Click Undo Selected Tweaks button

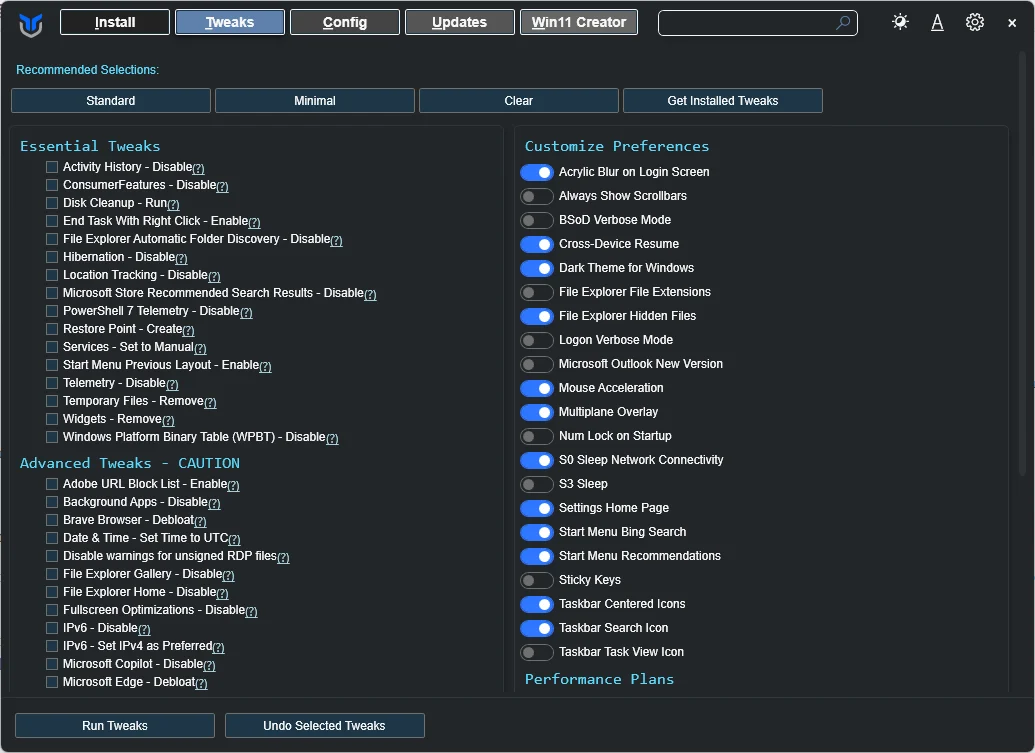324,725
